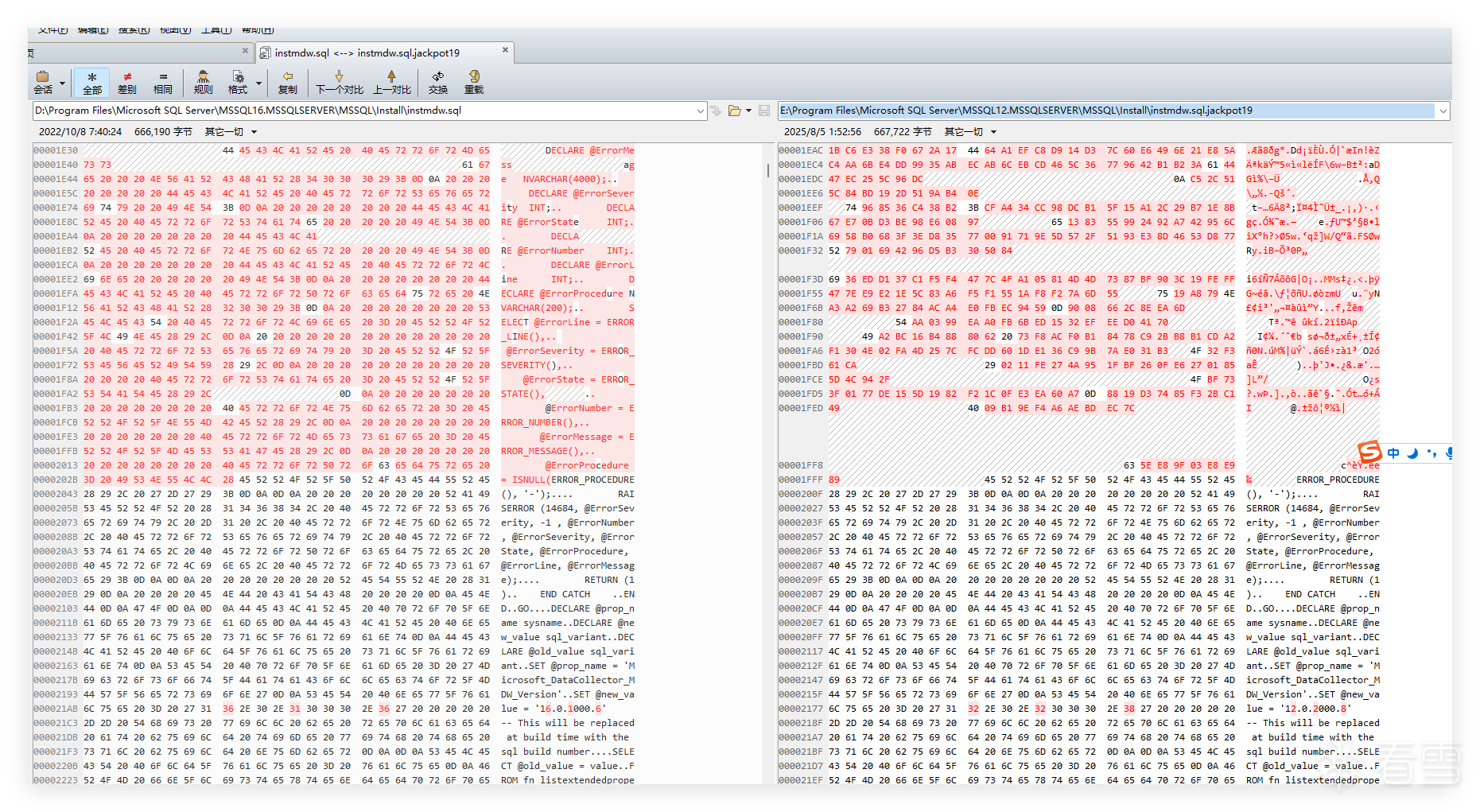This screenshot has height=812, width=1480.
Task: Open the 工具(T) menu
Action: click(x=216, y=30)
